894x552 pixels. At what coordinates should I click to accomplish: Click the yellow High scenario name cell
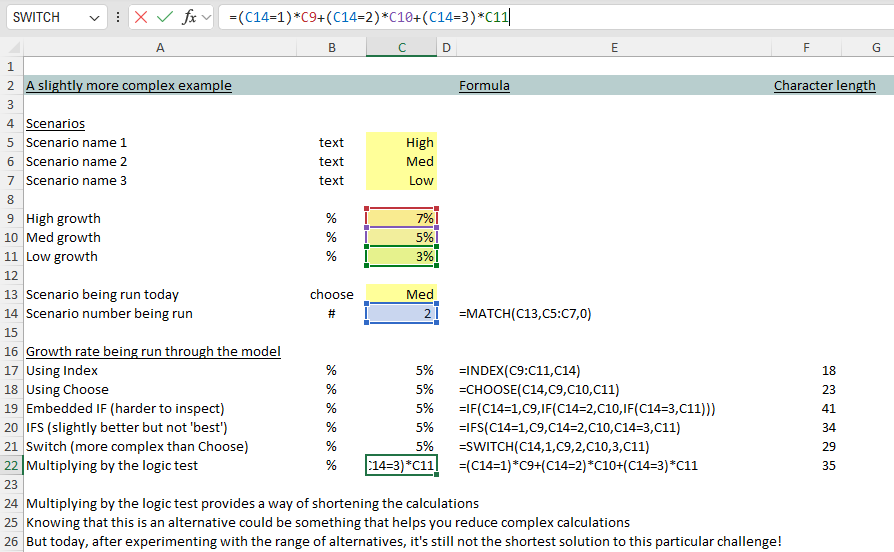401,143
